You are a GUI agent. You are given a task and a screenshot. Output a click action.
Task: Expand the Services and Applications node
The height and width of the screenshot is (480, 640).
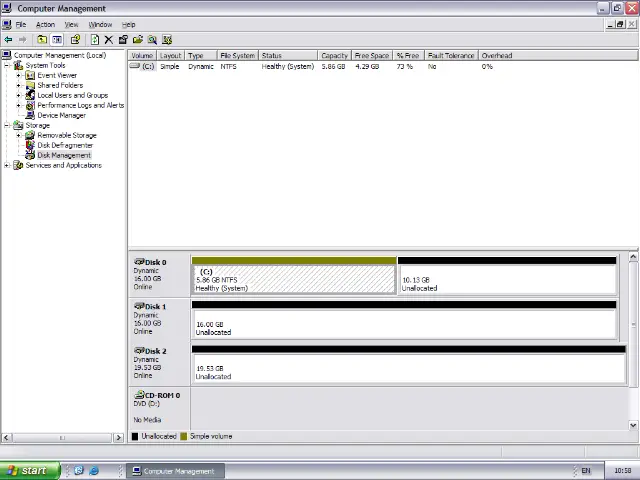7,165
